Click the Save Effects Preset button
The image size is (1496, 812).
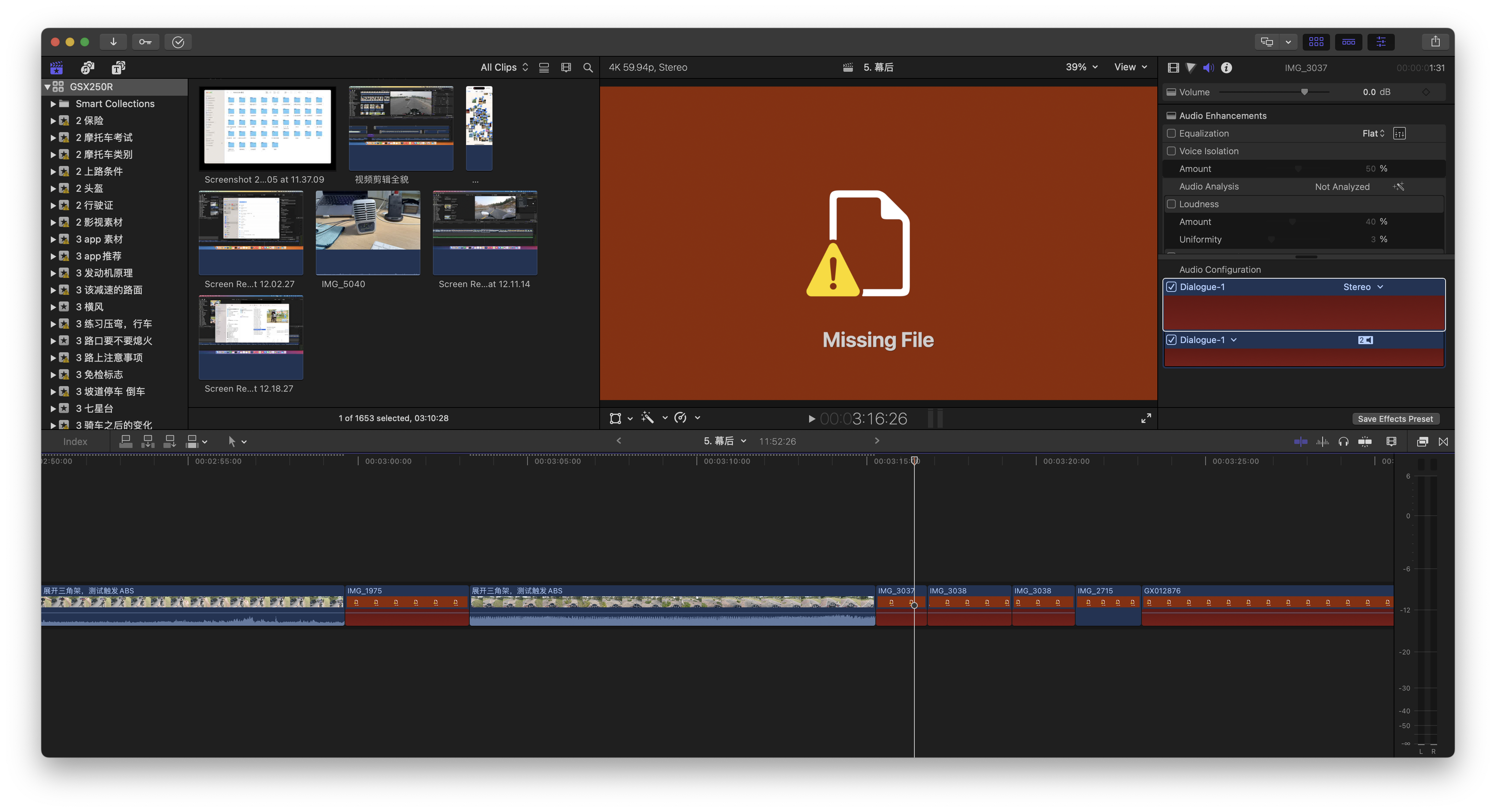(x=1395, y=419)
